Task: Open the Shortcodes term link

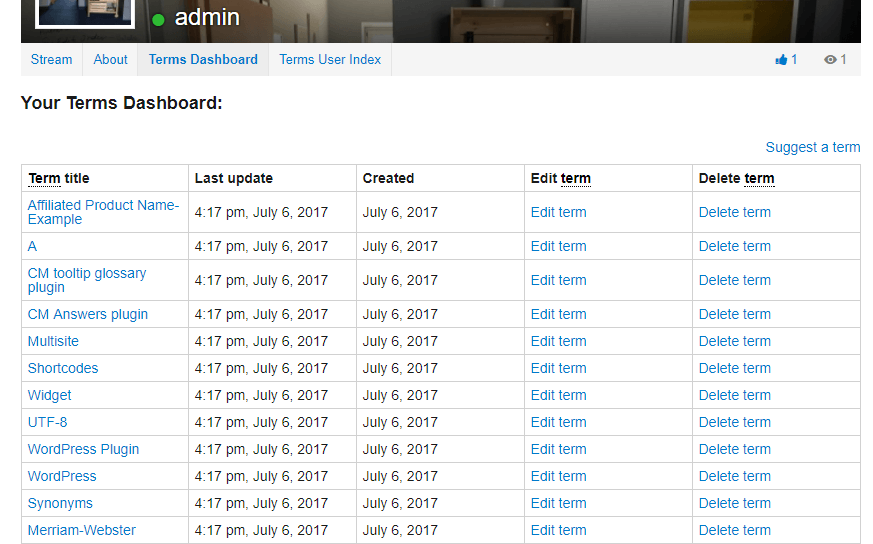Action: click(x=63, y=368)
